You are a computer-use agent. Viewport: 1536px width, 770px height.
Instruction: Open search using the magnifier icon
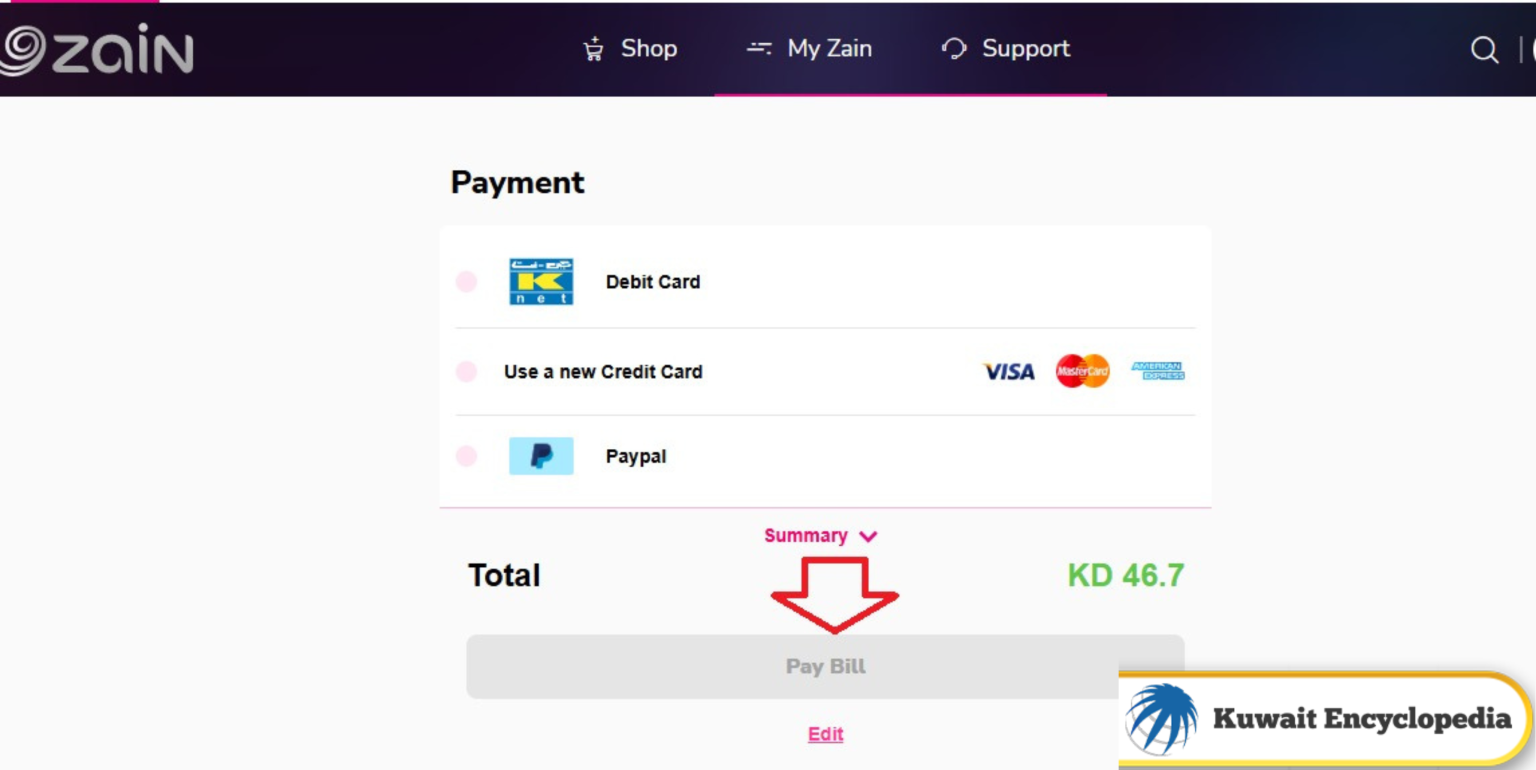coord(1483,48)
